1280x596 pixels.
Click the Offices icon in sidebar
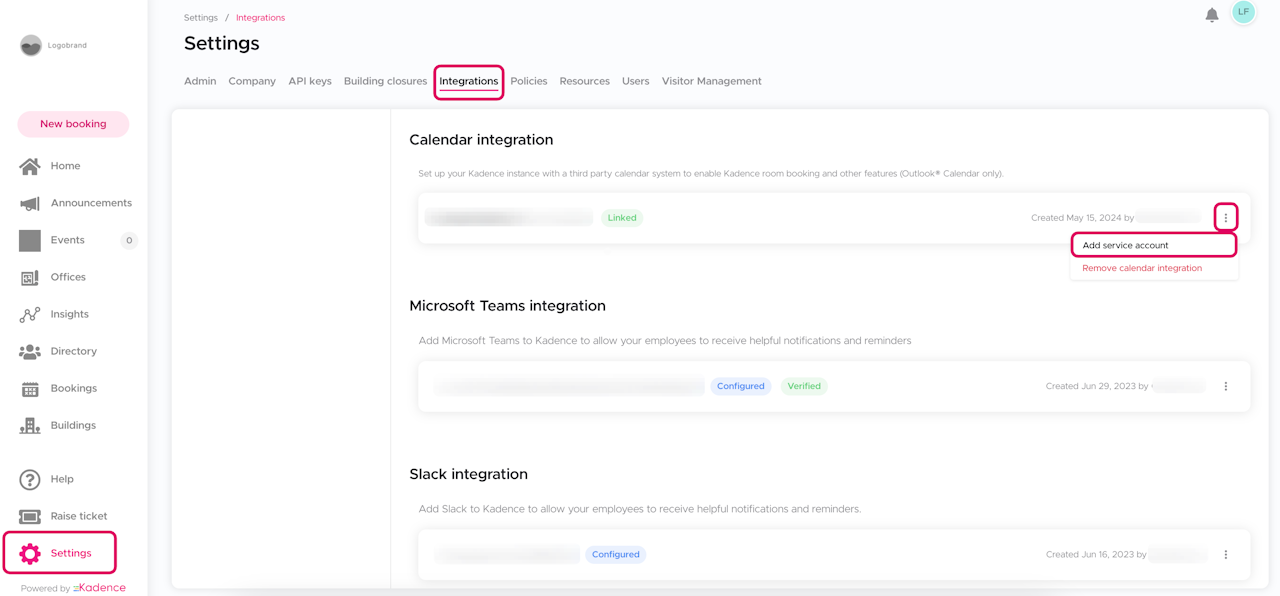30,277
